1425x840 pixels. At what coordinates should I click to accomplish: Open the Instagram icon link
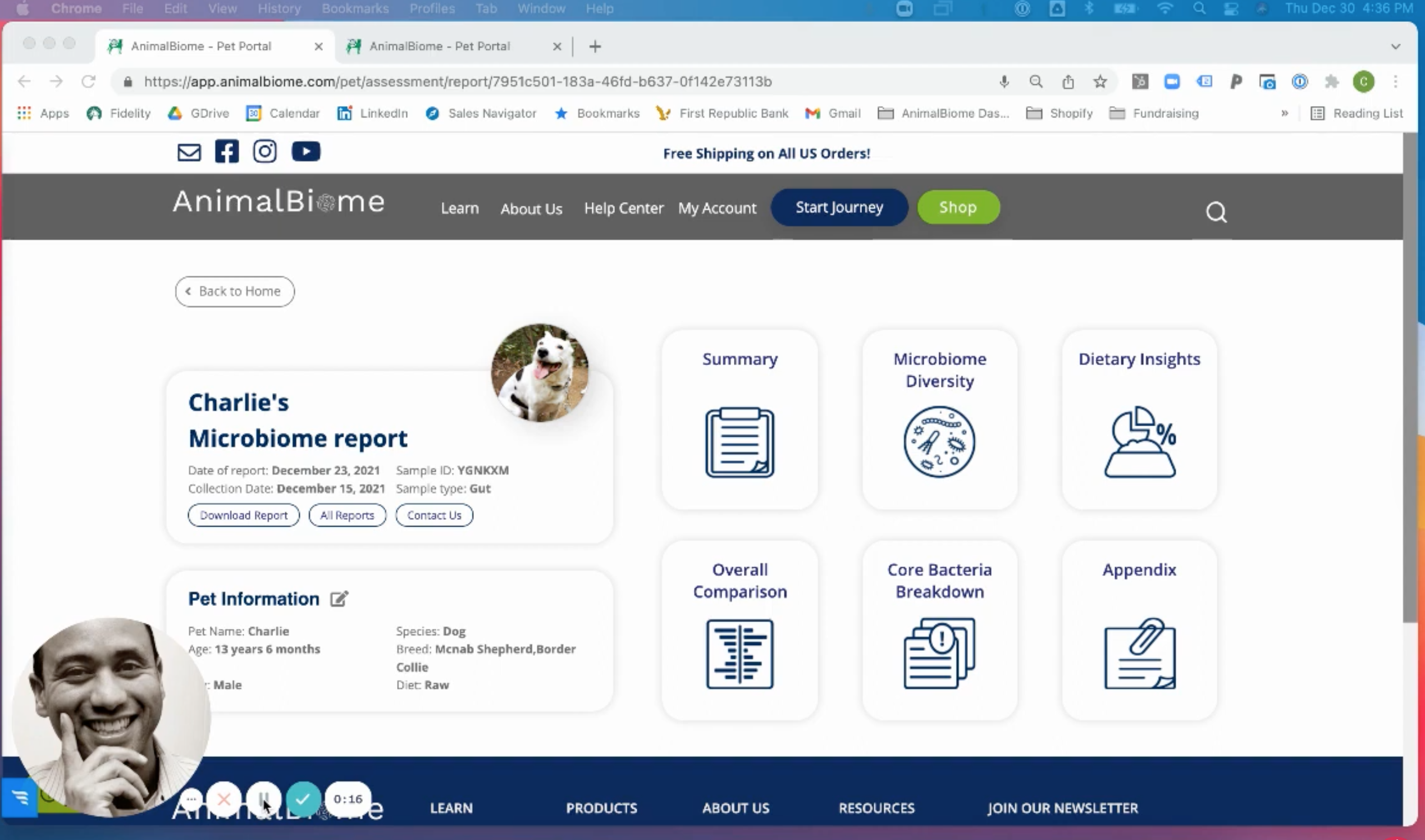click(265, 151)
